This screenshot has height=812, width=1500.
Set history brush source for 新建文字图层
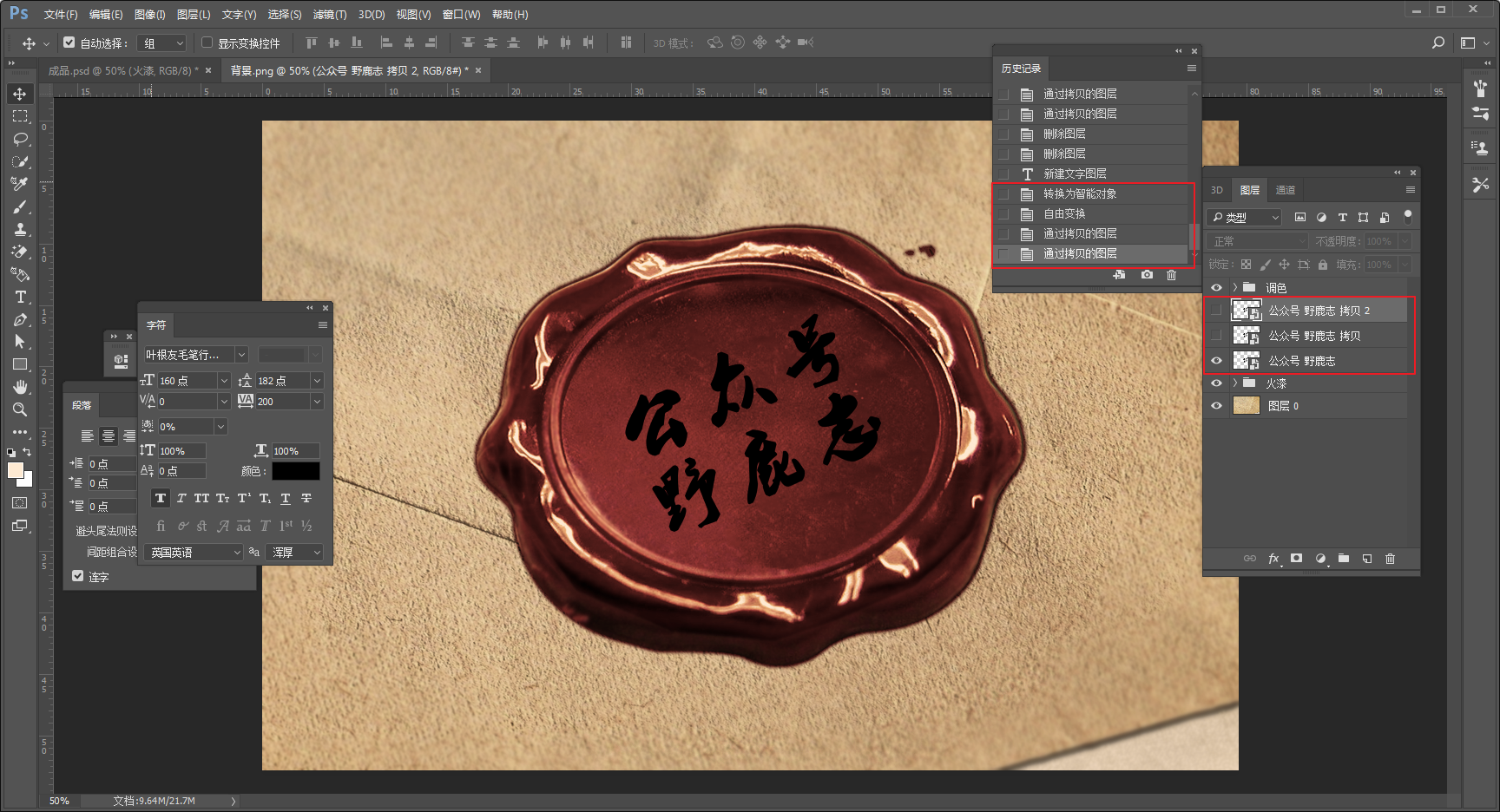click(x=1003, y=174)
